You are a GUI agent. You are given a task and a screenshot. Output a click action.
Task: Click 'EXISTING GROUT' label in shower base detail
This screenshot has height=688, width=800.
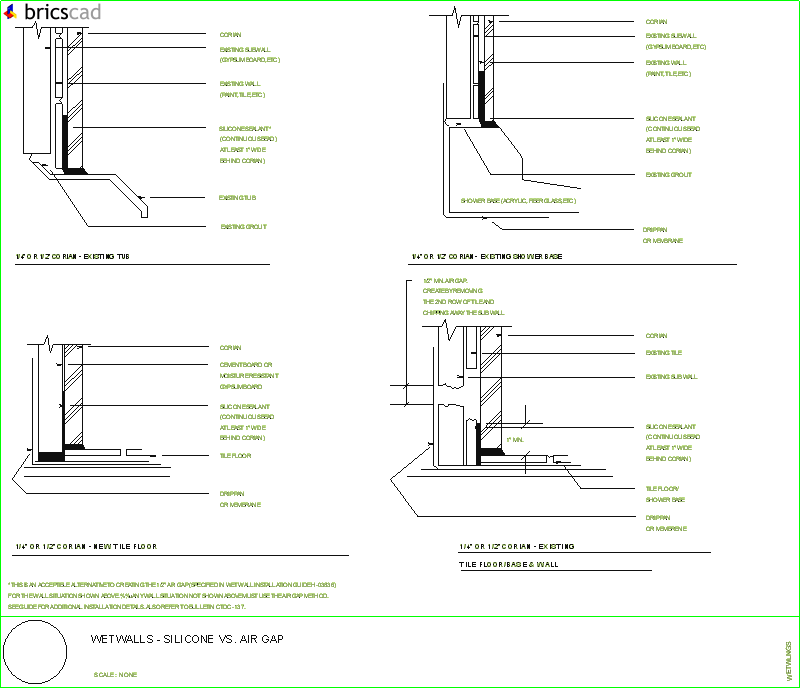668,175
